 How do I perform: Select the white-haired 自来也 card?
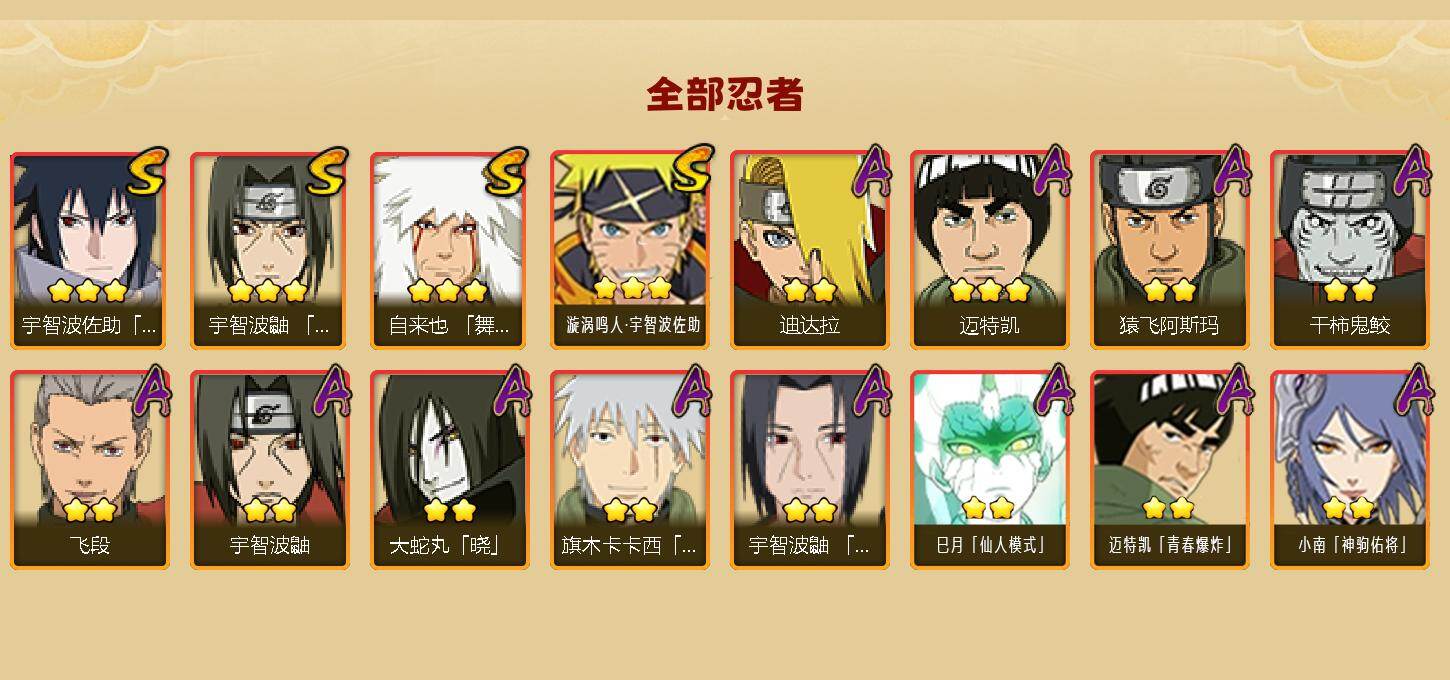(x=450, y=250)
